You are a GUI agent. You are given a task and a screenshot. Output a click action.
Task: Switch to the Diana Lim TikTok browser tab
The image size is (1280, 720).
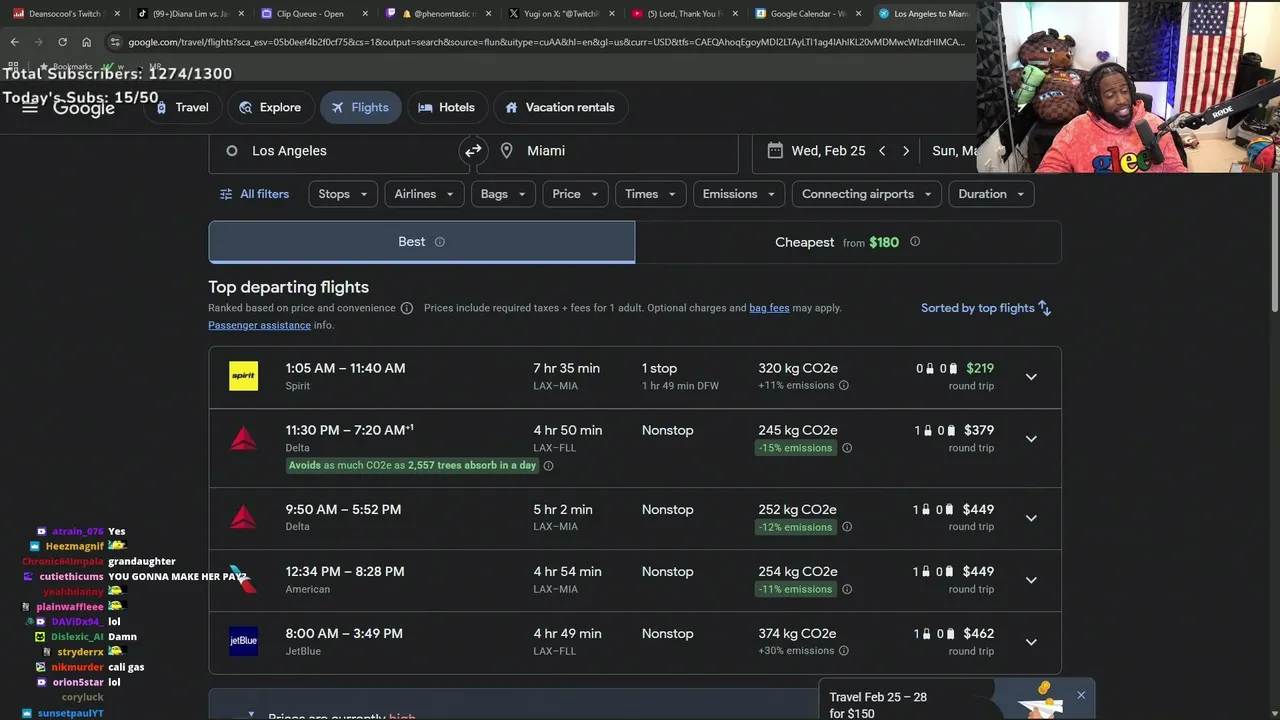tap(190, 14)
